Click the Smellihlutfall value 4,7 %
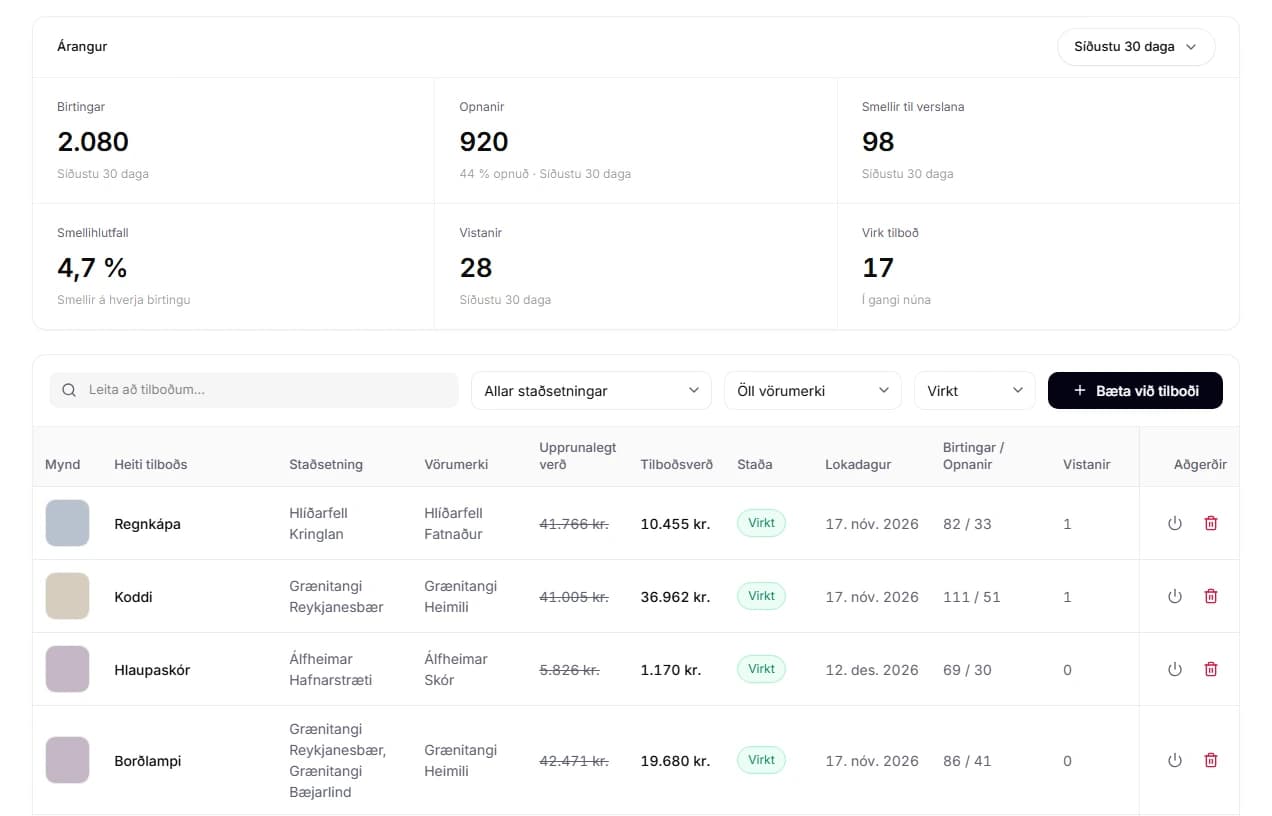 (92, 268)
